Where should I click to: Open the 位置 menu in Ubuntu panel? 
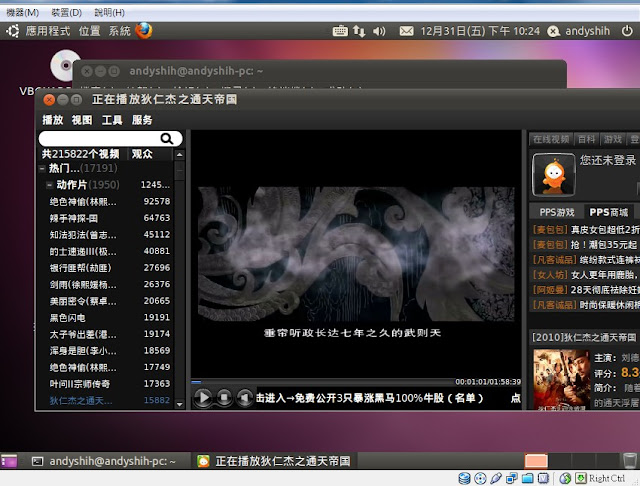[89, 31]
